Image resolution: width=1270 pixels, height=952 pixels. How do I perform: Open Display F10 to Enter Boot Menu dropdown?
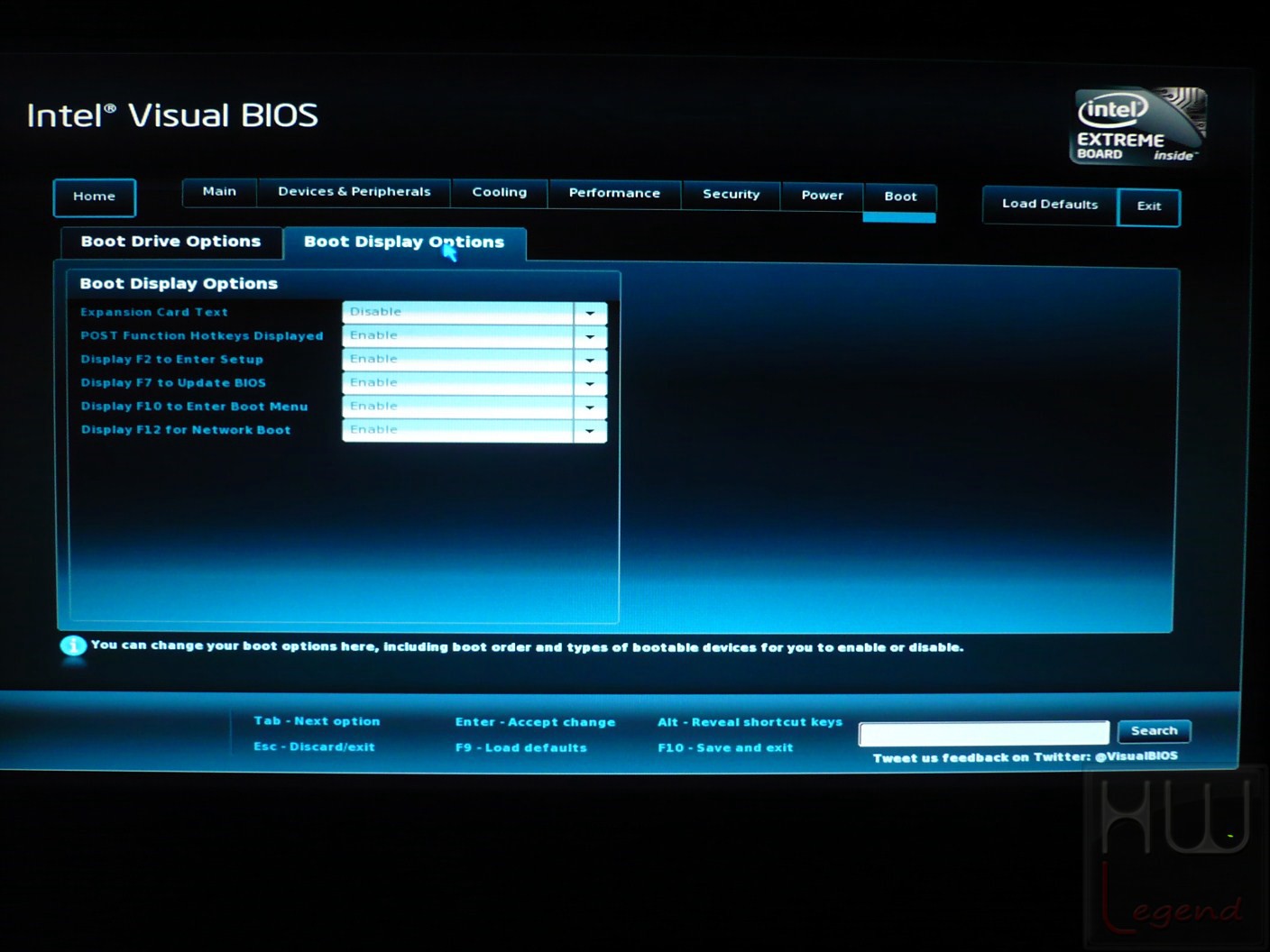point(474,407)
